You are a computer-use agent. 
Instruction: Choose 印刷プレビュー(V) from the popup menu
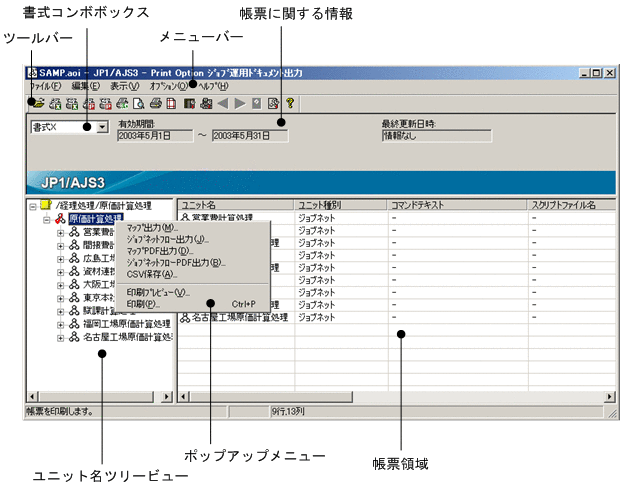pos(192,292)
